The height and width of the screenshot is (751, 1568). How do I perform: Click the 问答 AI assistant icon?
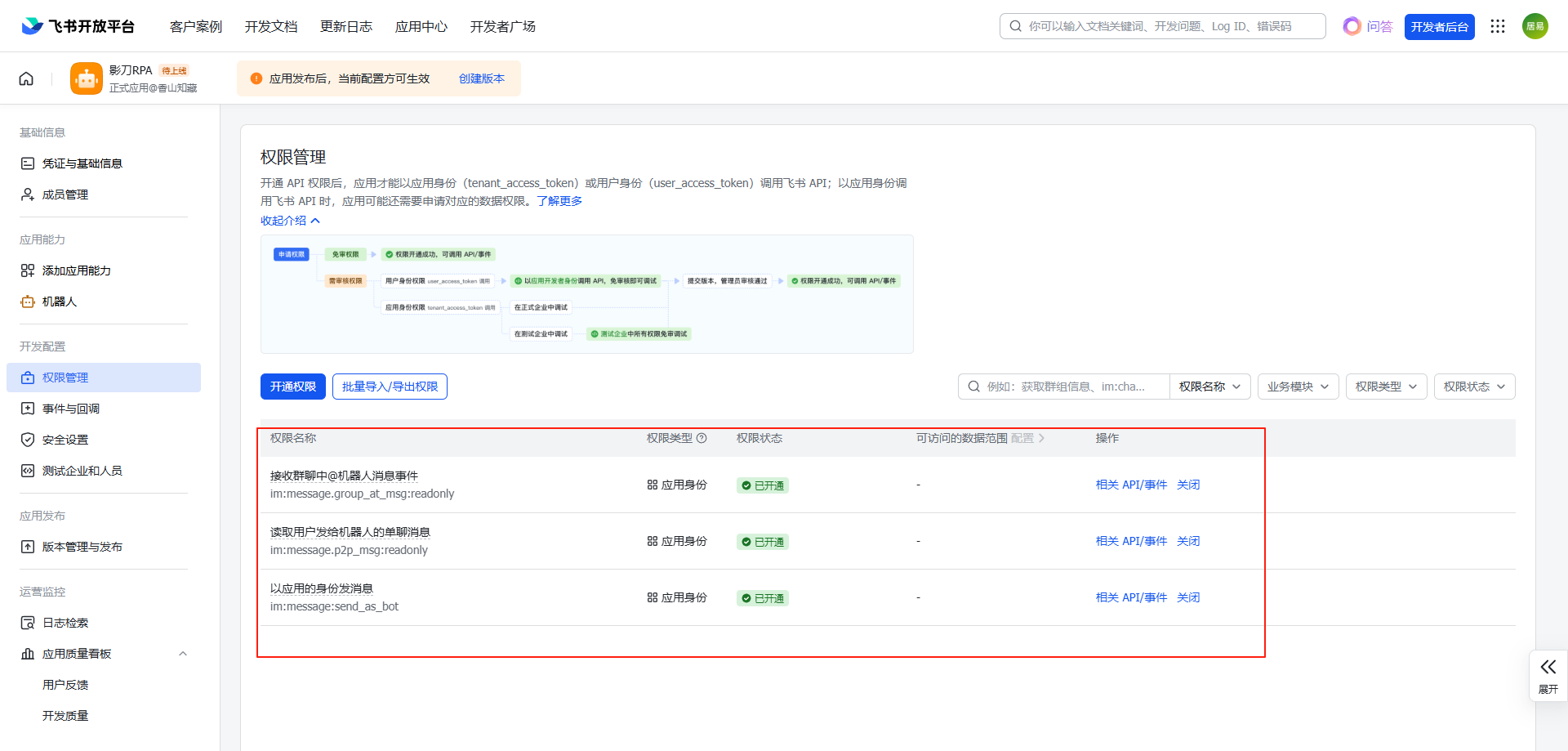[x=1352, y=26]
